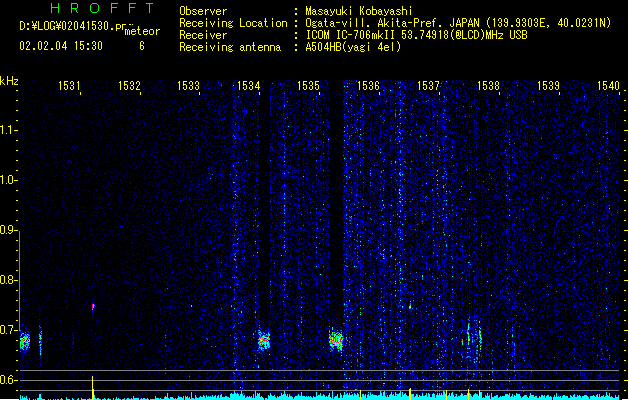
Task: Click the 1535 time axis label
Action: click(308, 86)
